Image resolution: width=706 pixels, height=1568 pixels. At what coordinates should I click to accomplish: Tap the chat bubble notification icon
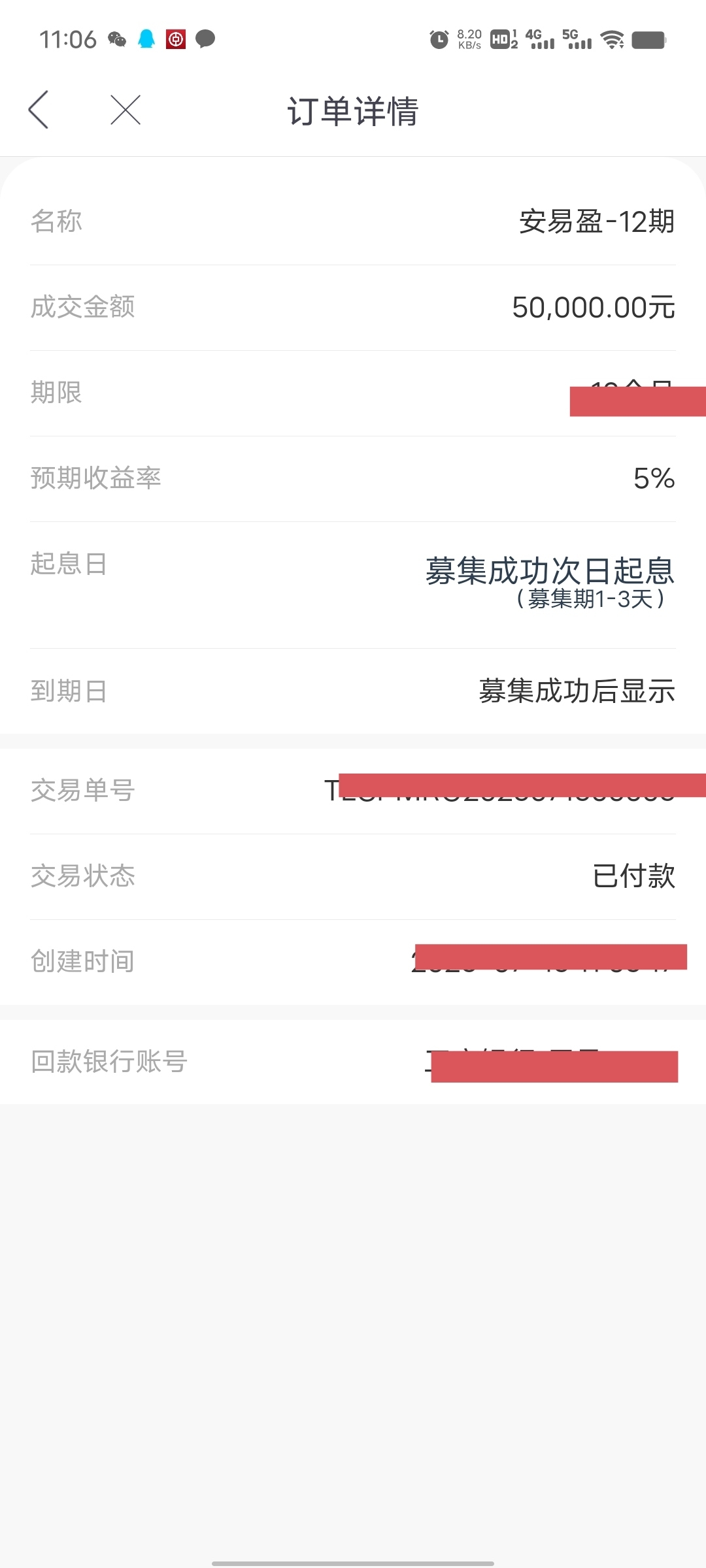pyautogui.click(x=205, y=39)
